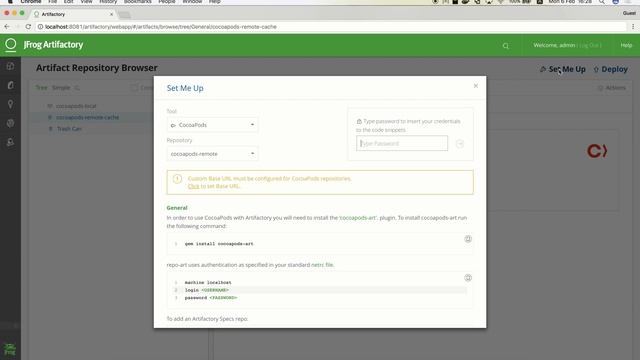Select the cocoapods-local repository
The width and height of the screenshot is (640, 360).
76,106
